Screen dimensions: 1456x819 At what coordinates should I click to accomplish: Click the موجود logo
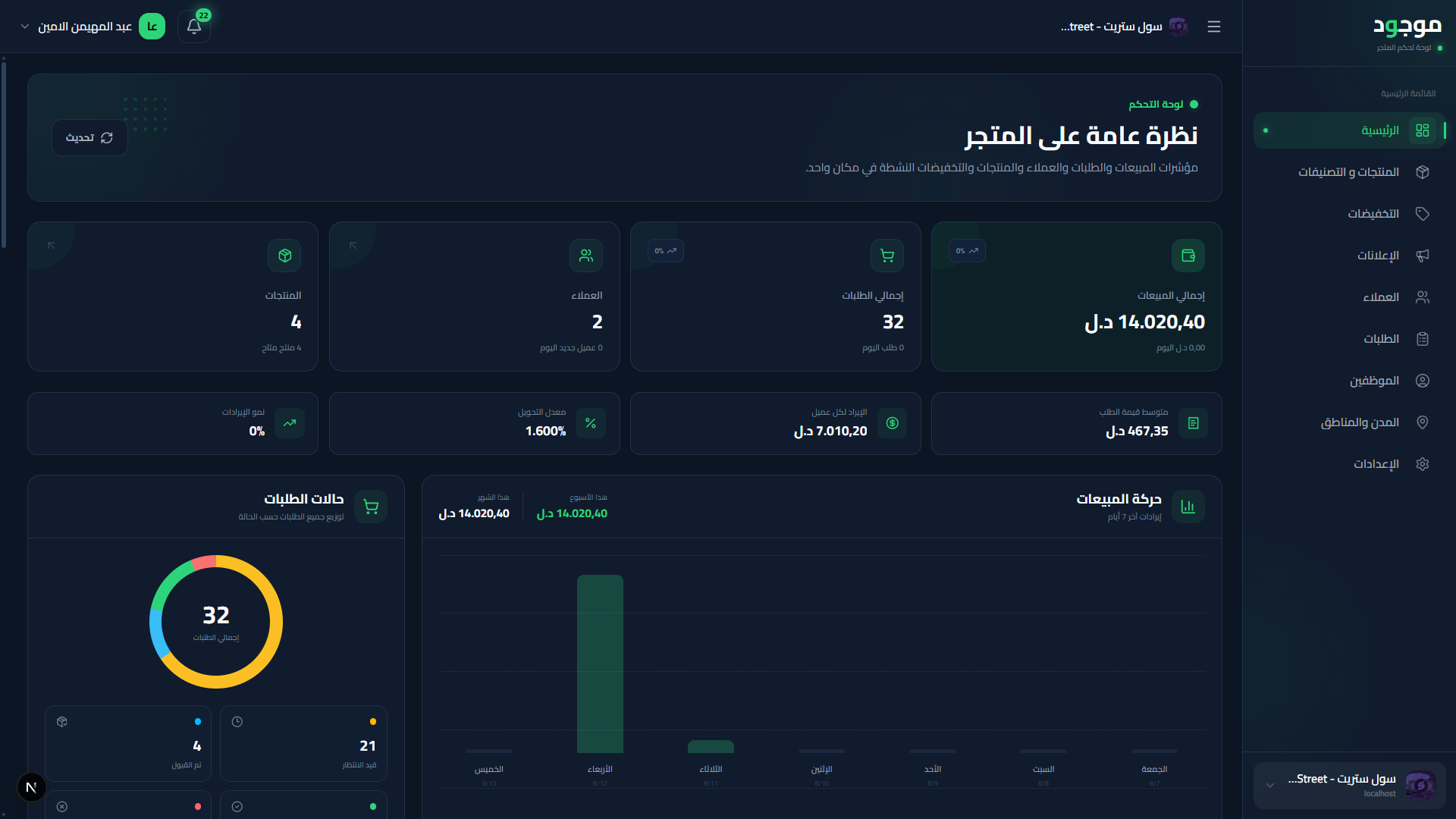tap(1407, 27)
